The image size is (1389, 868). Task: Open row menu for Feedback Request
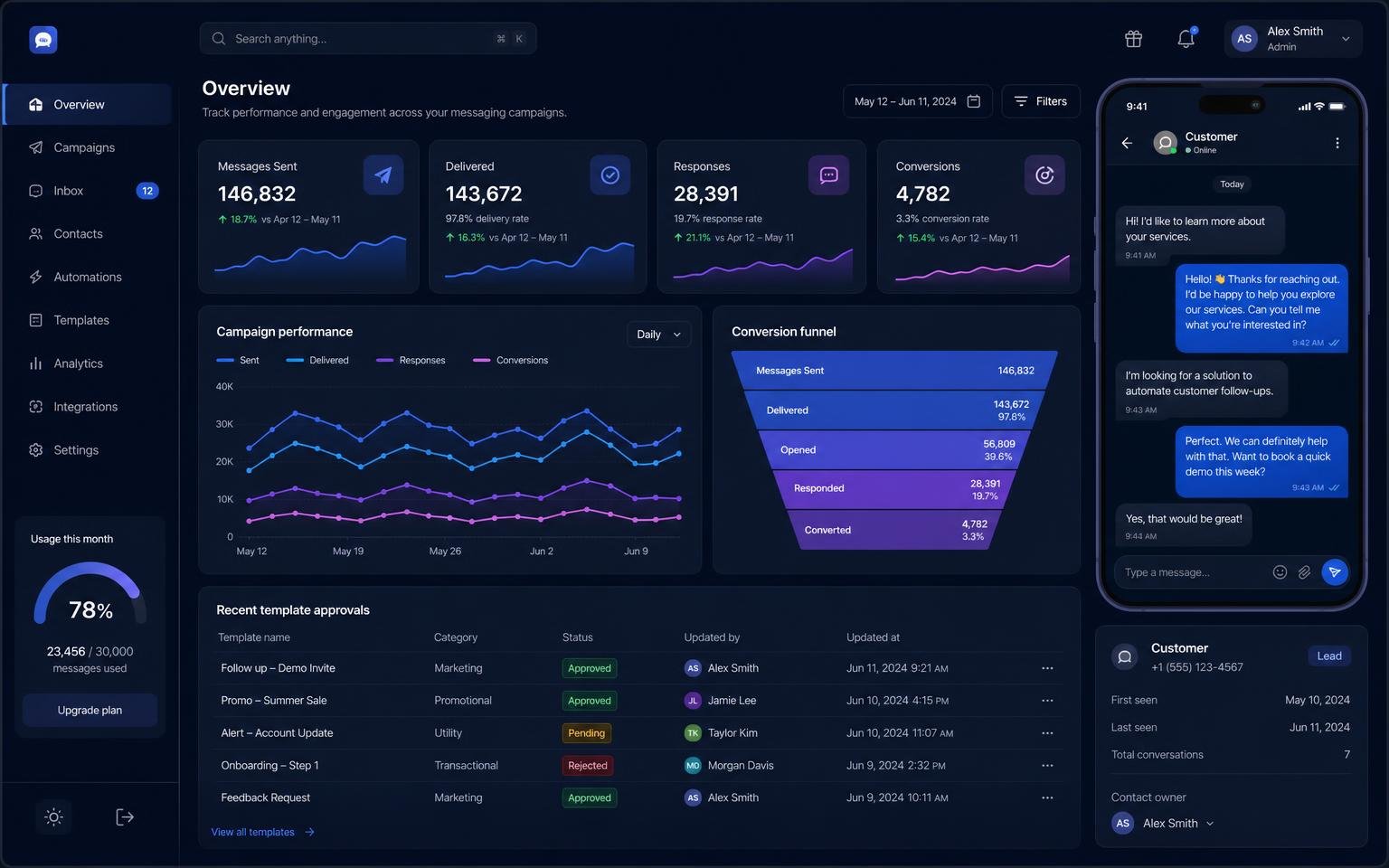point(1047,797)
